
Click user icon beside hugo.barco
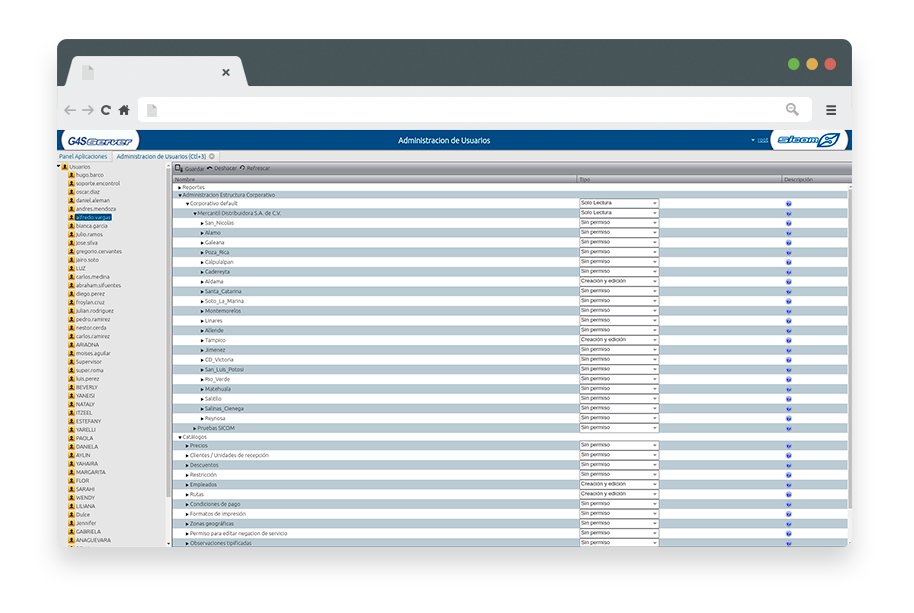click(x=72, y=175)
